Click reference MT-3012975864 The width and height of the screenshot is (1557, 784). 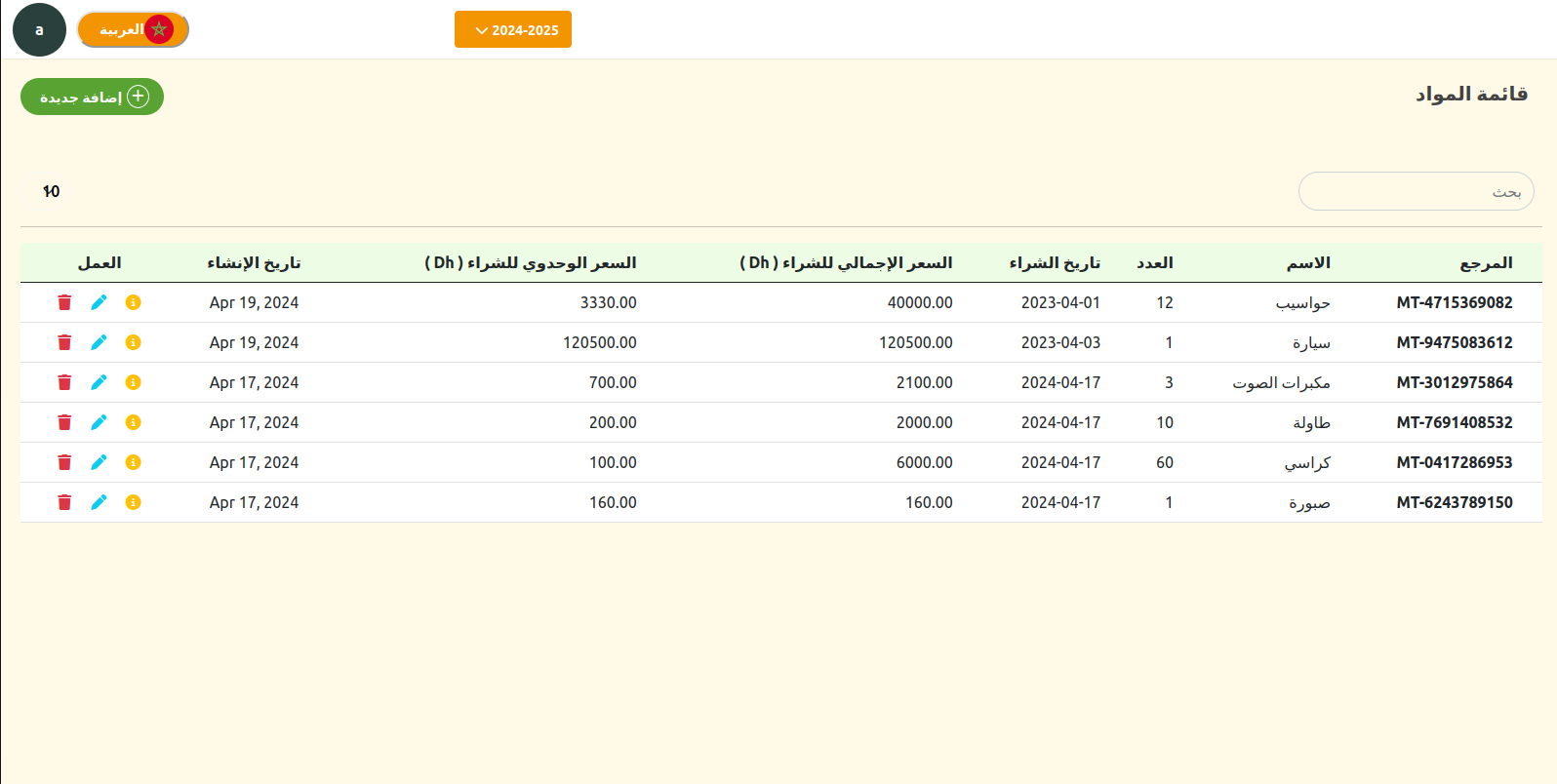point(1455,382)
